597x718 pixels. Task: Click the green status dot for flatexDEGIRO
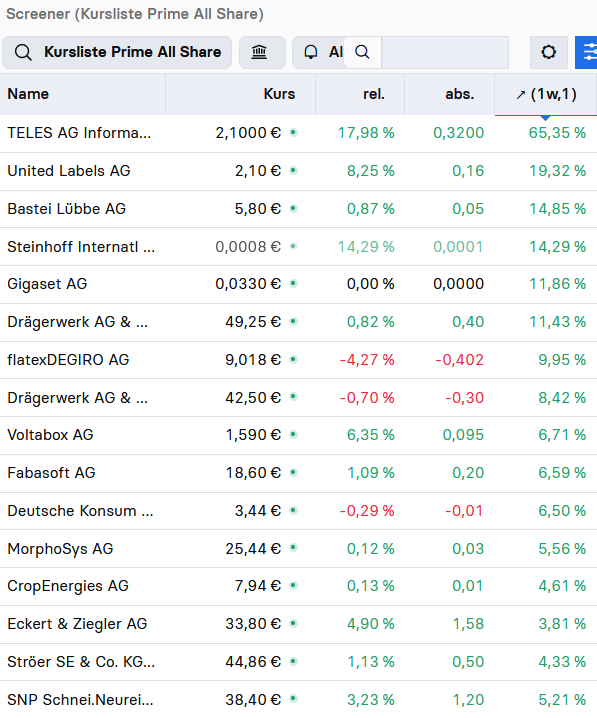pyautogui.click(x=293, y=360)
